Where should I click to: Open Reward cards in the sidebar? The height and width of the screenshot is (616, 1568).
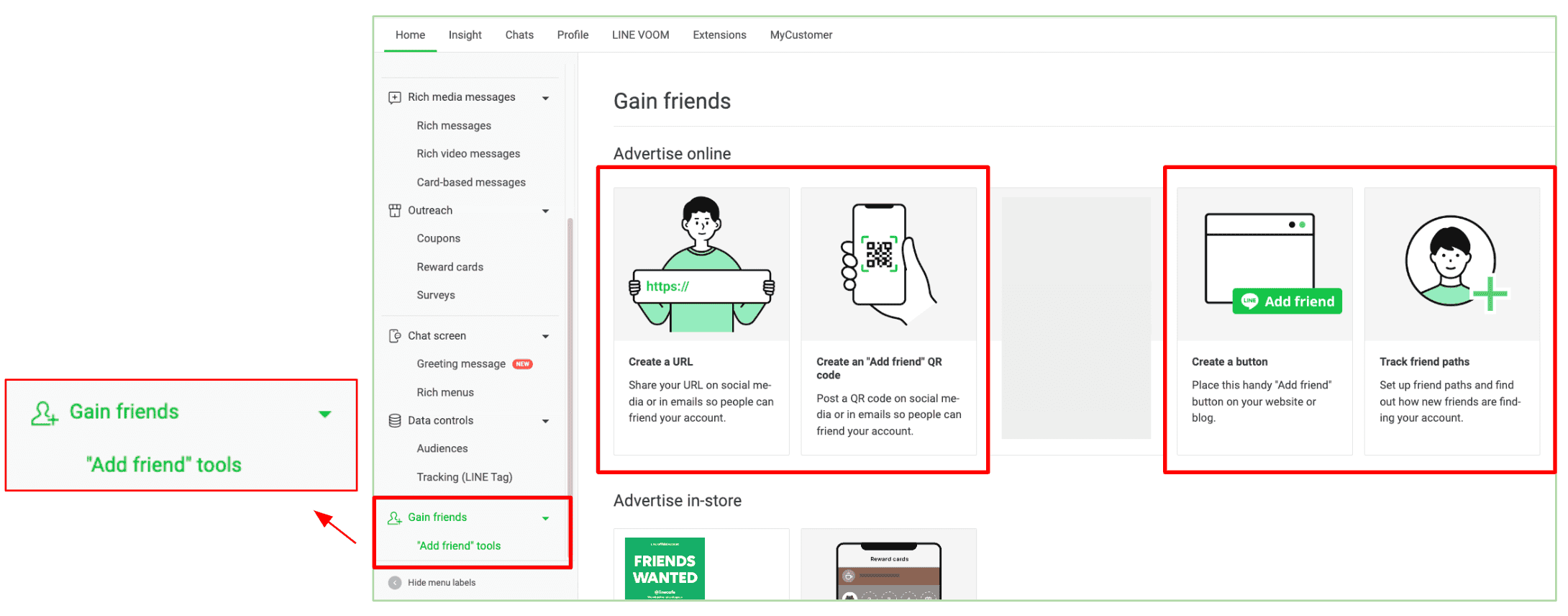coord(450,266)
